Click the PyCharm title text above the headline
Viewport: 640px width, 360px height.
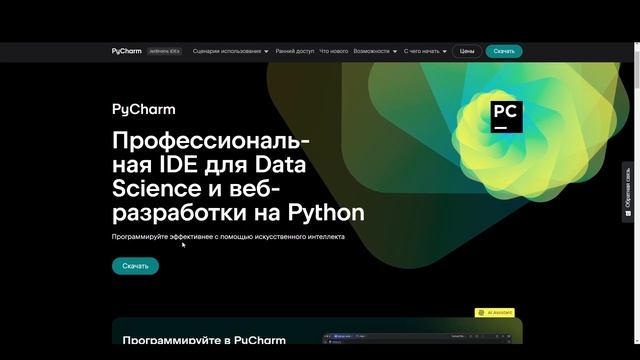[x=144, y=109]
